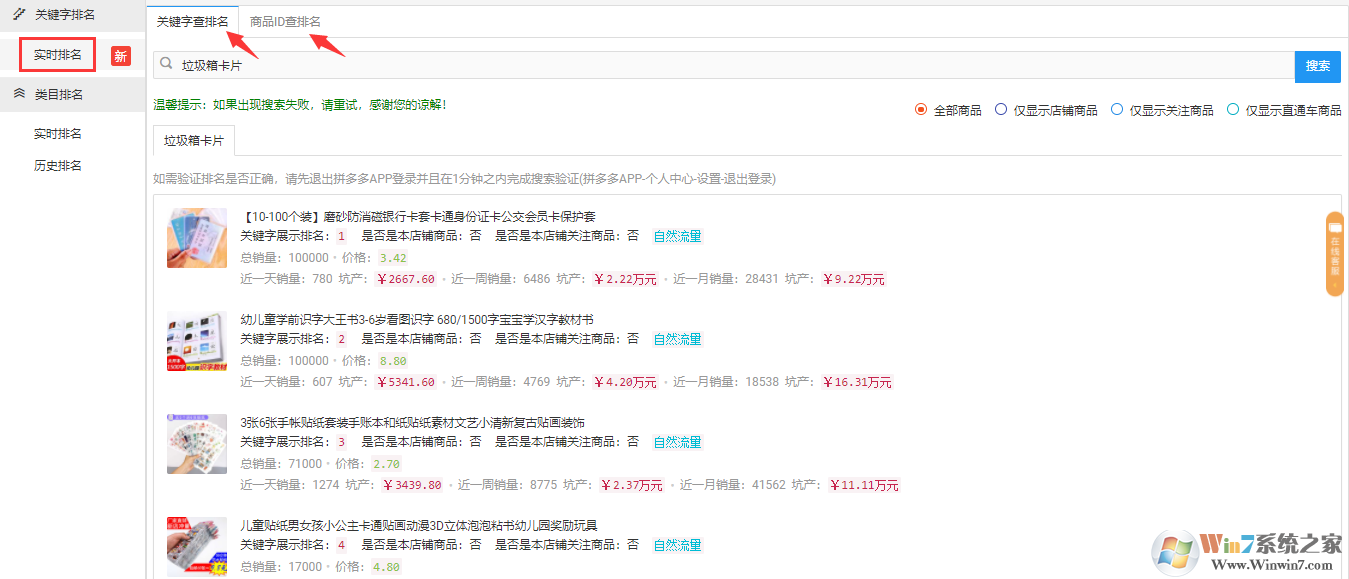The width and height of the screenshot is (1349, 579).
Task: Collapse the 类目排名 sidebar section
Action: (58, 95)
